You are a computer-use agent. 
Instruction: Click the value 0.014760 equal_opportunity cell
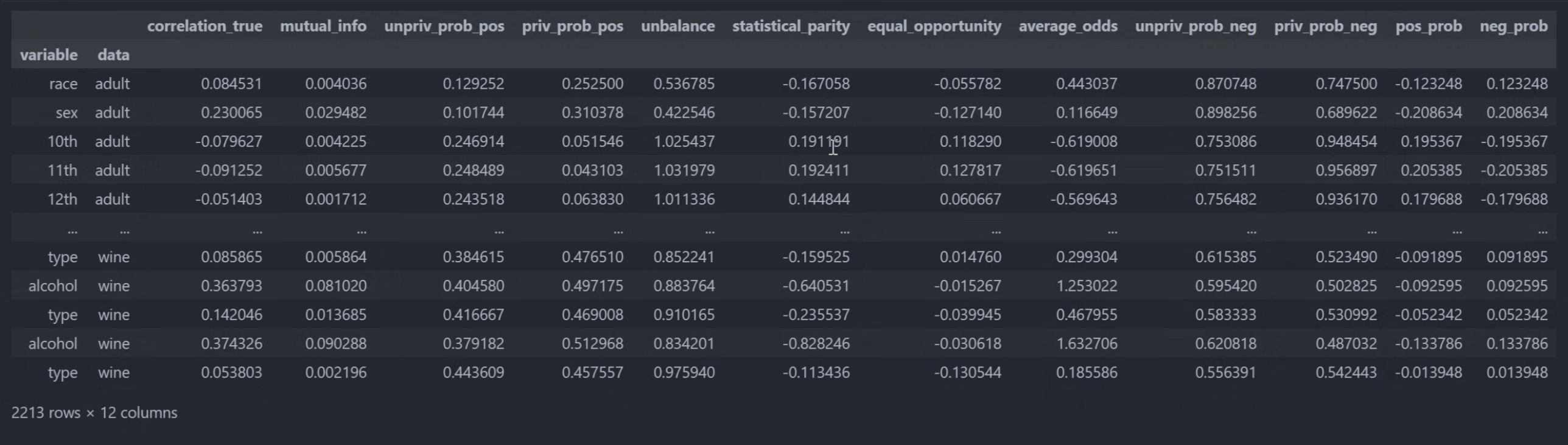click(x=970, y=257)
